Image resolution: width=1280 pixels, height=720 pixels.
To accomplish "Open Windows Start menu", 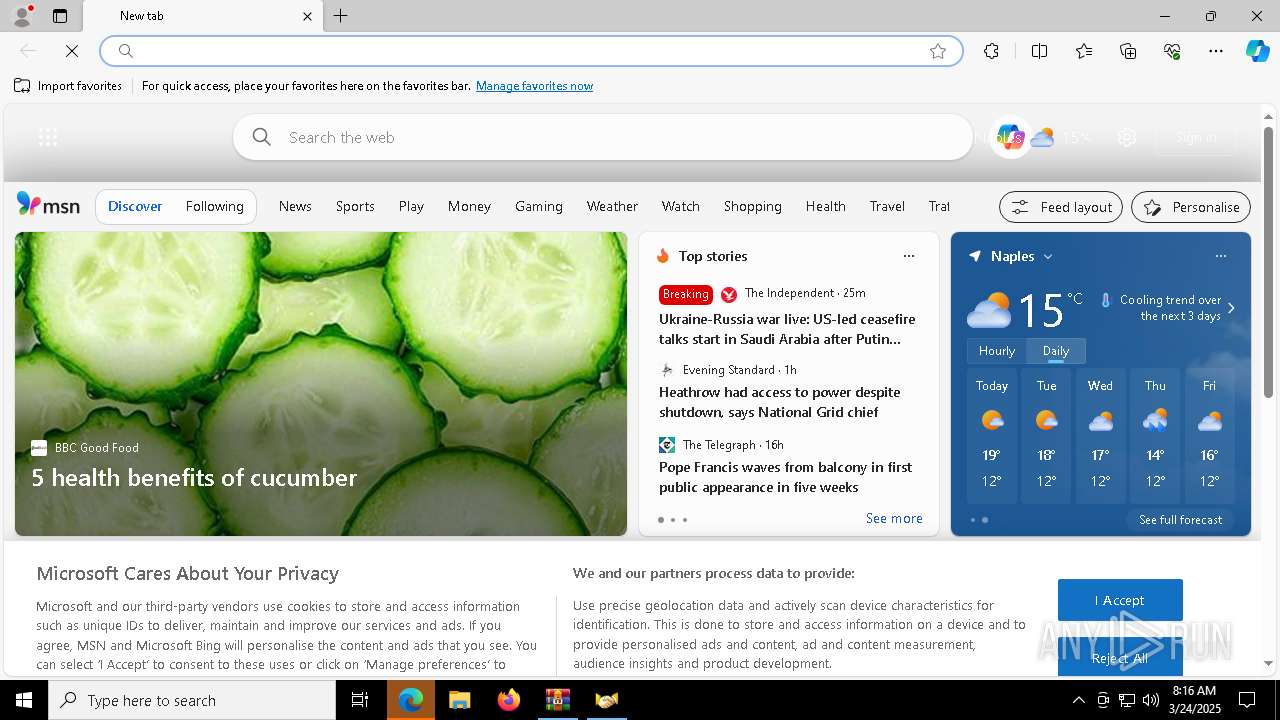I will tap(24, 700).
